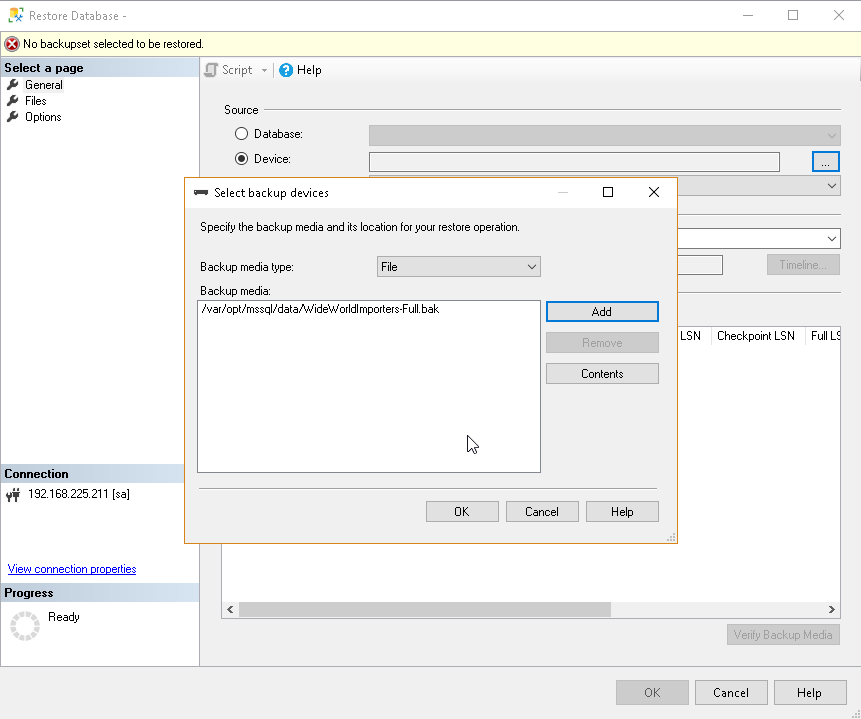The image size is (861, 719).
Task: Choose the Device source radio button
Action: pos(241,159)
